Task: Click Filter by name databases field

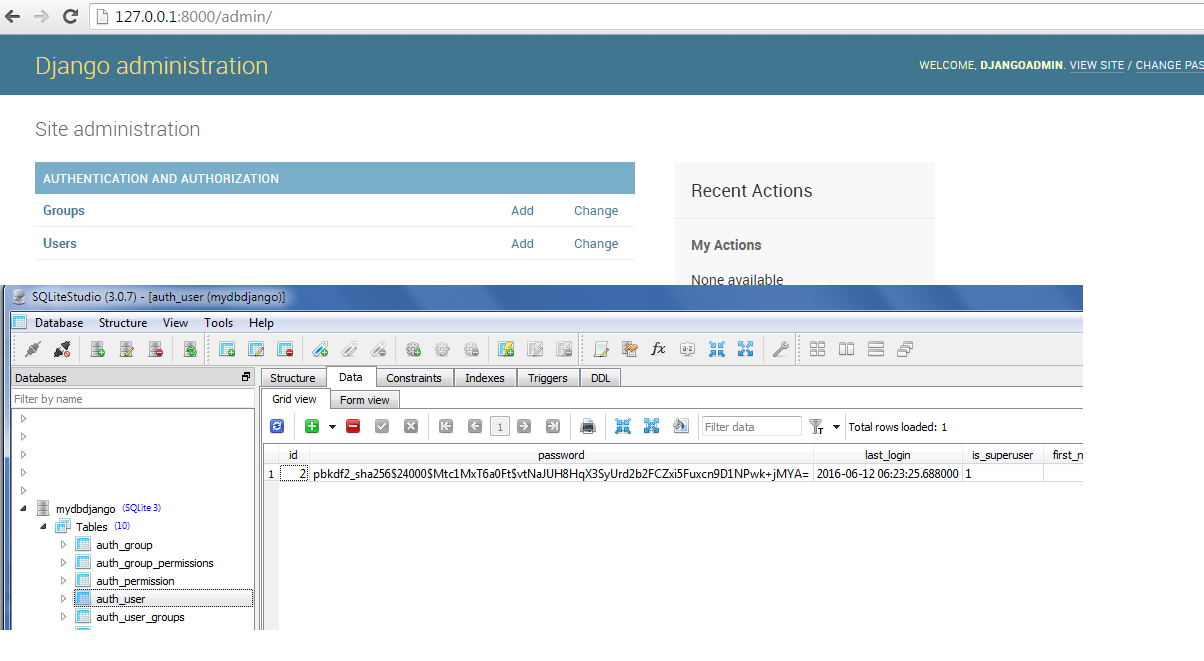Action: pyautogui.click(x=133, y=399)
